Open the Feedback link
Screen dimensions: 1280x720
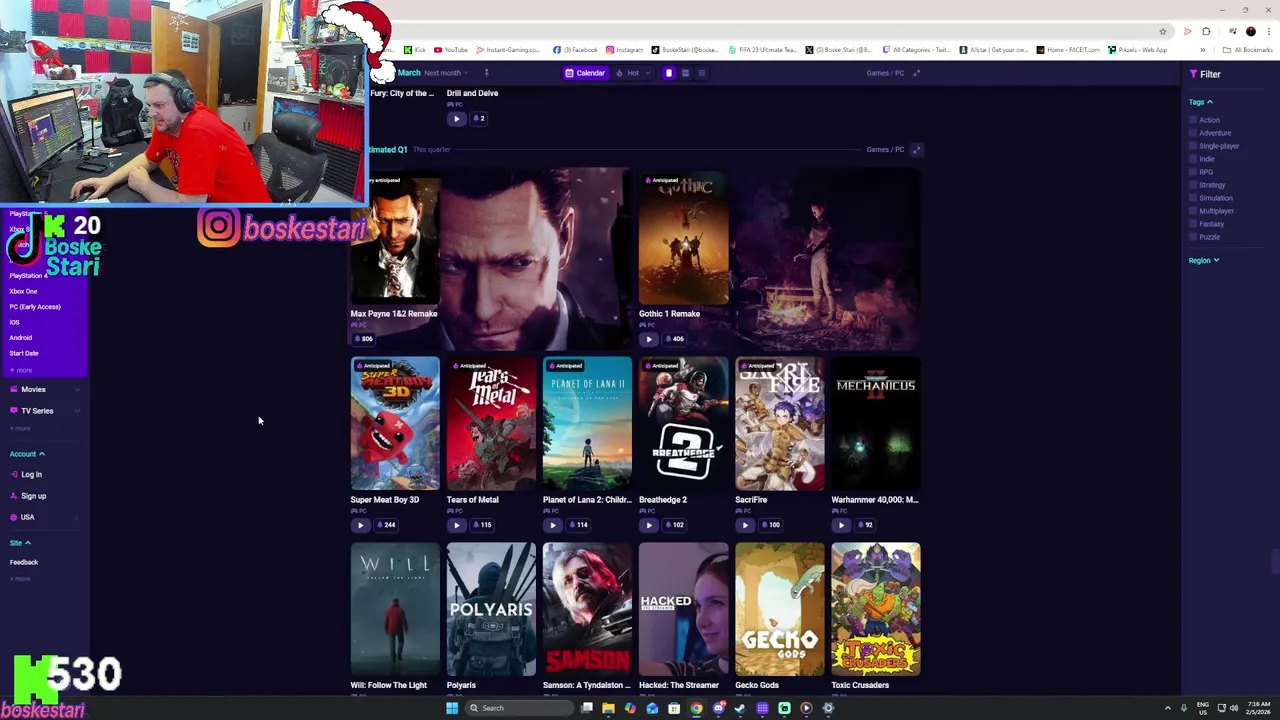point(24,562)
